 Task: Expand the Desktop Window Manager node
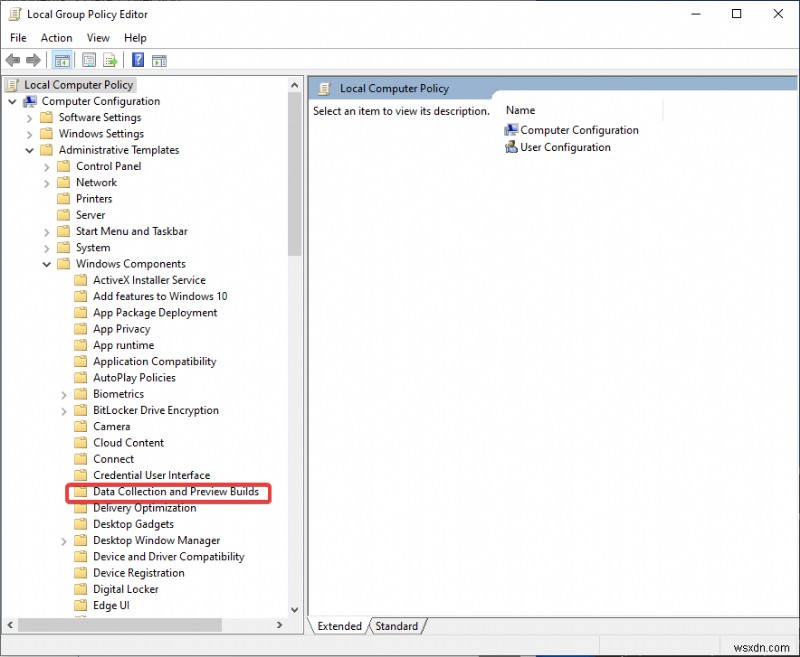[x=64, y=540]
